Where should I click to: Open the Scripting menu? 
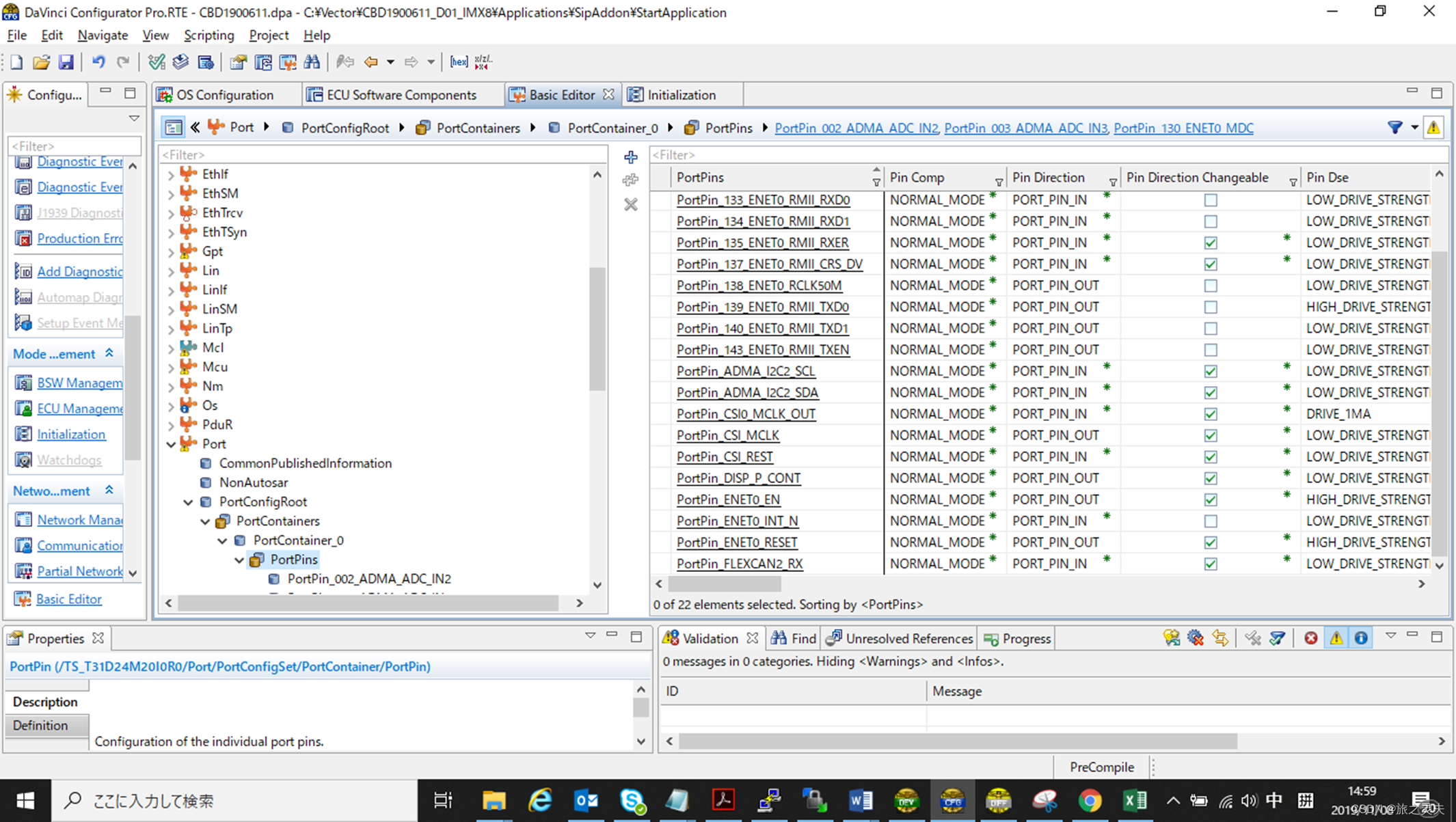tap(208, 35)
